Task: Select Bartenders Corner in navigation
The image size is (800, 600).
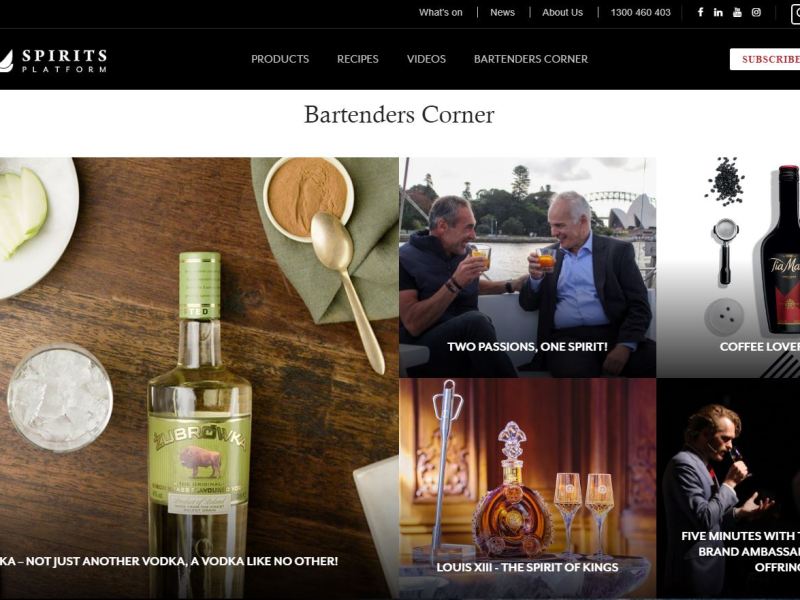Action: point(531,59)
